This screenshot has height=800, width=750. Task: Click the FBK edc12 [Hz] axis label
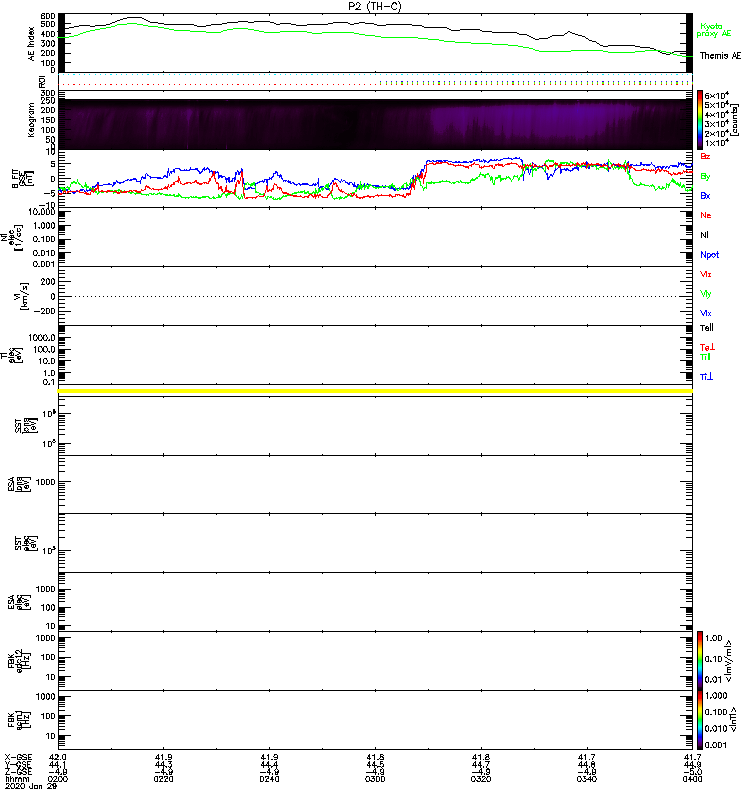(x=19, y=660)
